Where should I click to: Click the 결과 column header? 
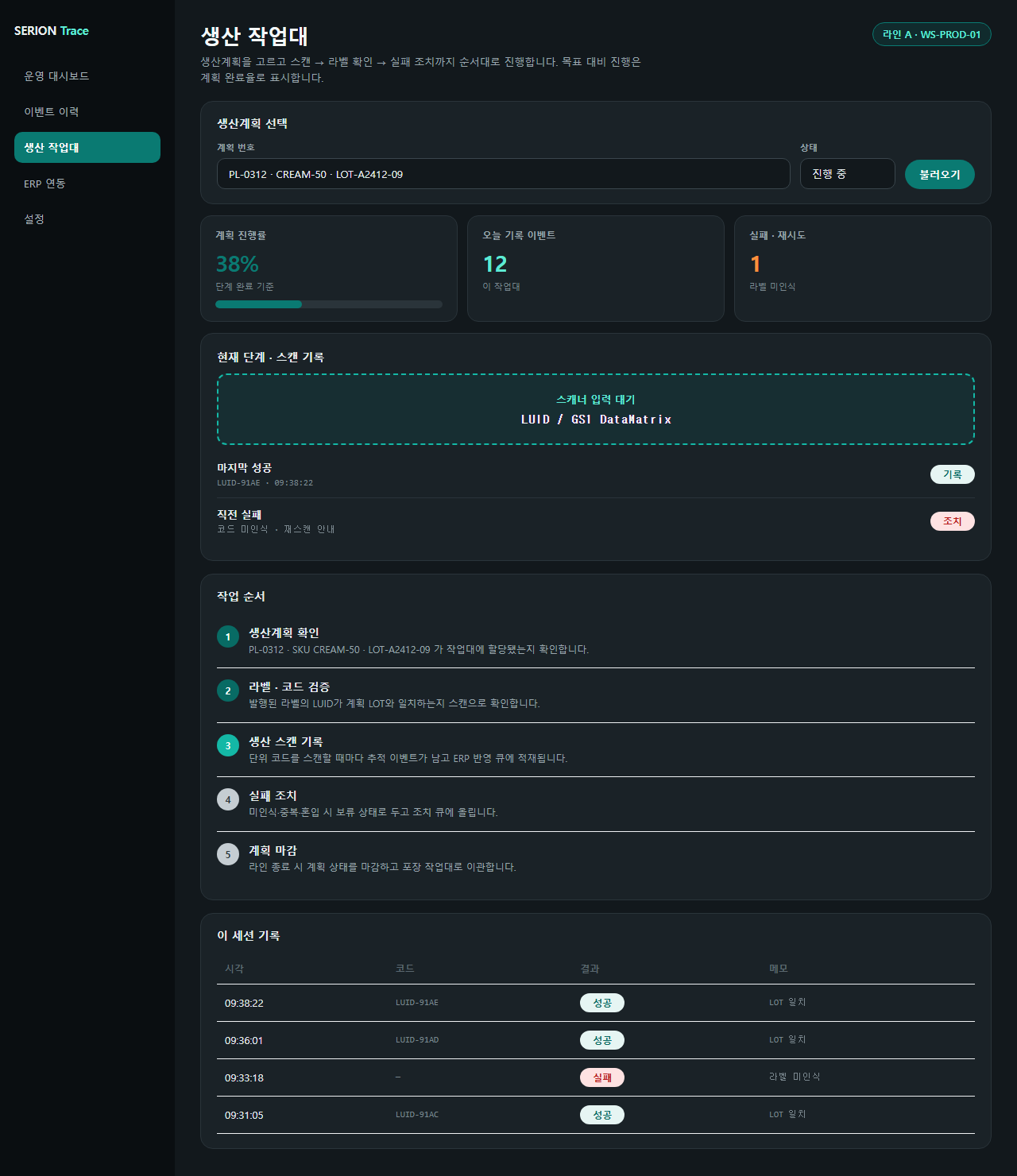pos(590,969)
